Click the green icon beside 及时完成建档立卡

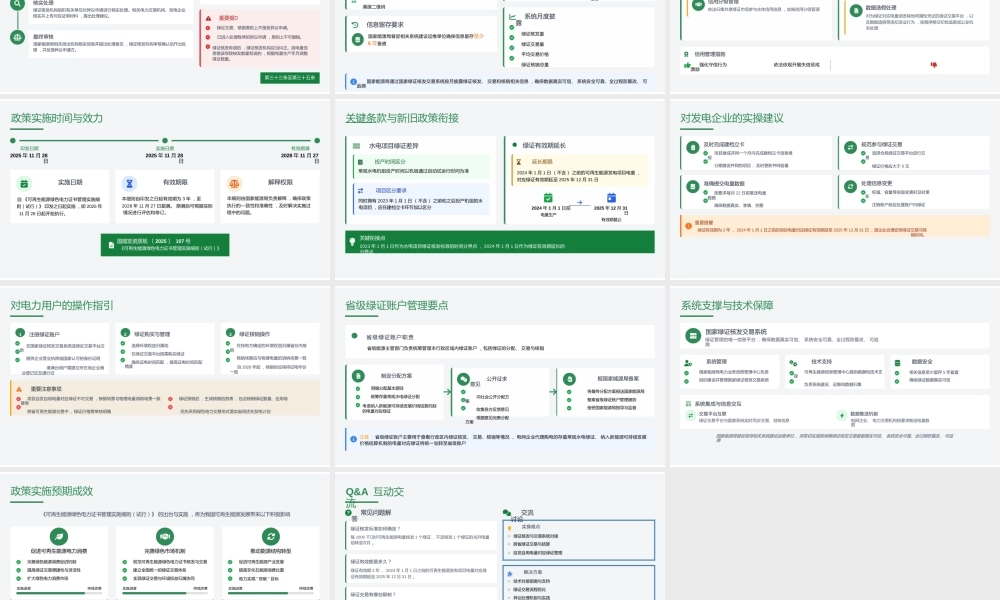[692, 145]
